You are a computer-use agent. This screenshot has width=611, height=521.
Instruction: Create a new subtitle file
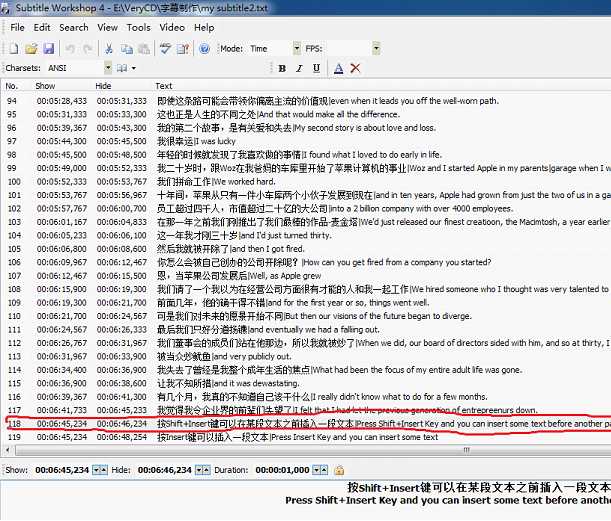[x=14, y=49]
